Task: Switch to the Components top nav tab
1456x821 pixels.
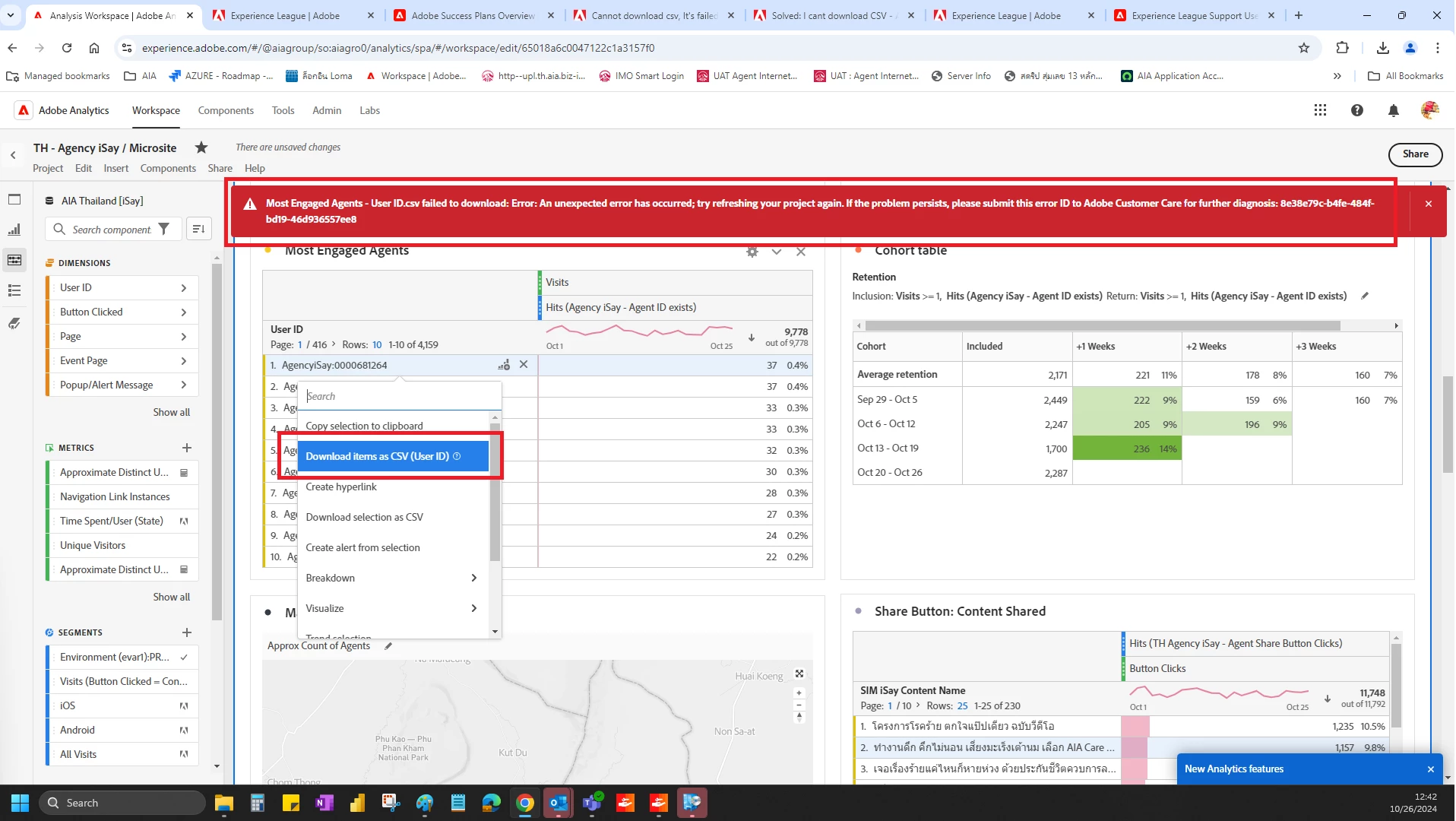Action: (226, 110)
